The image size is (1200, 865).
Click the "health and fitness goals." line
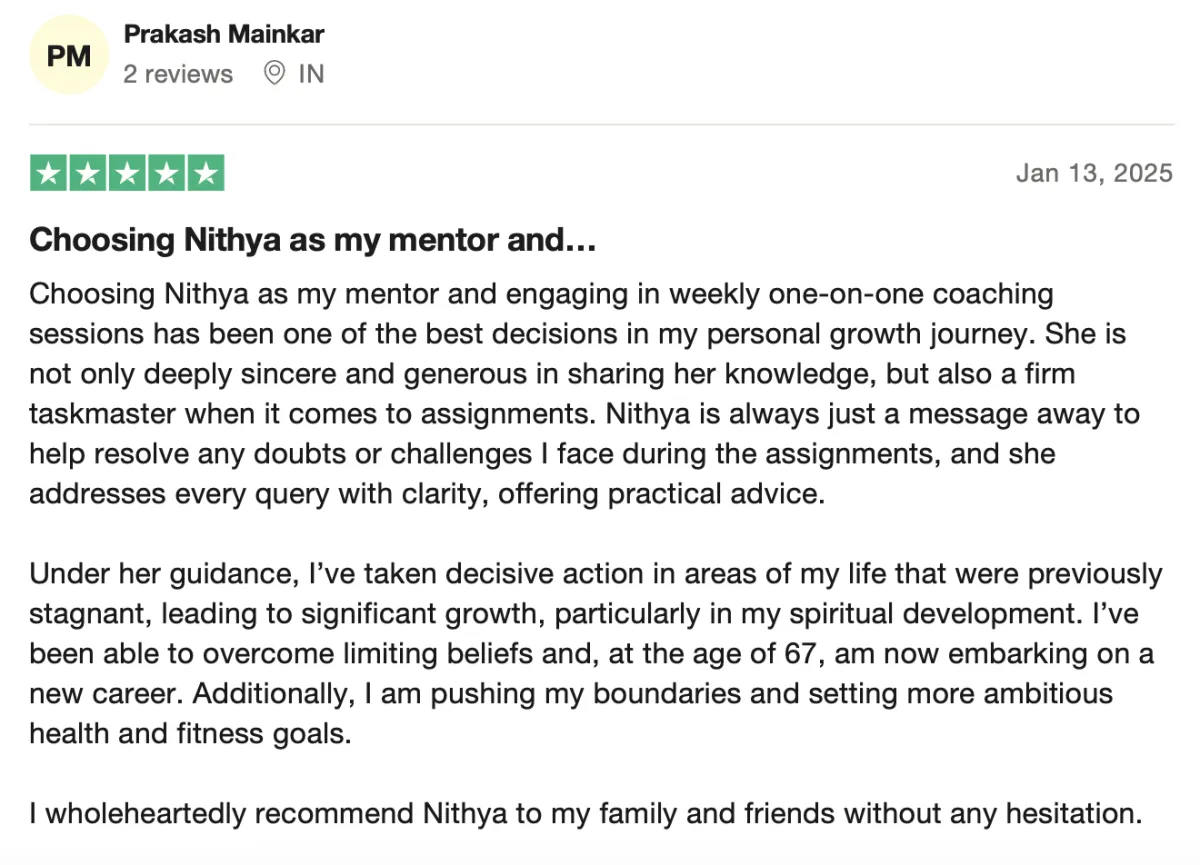(190, 733)
